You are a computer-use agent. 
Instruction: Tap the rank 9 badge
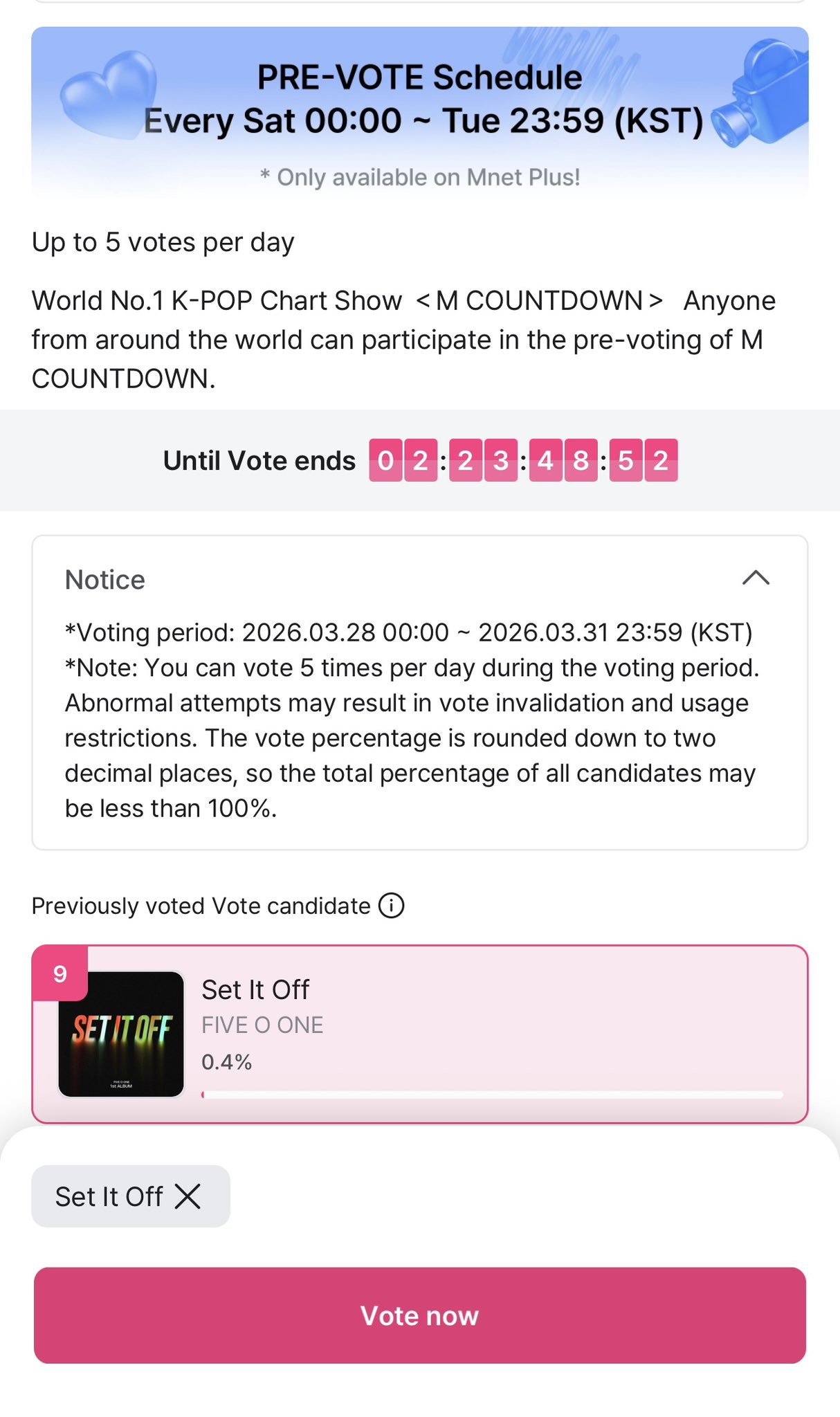pyautogui.click(x=60, y=974)
